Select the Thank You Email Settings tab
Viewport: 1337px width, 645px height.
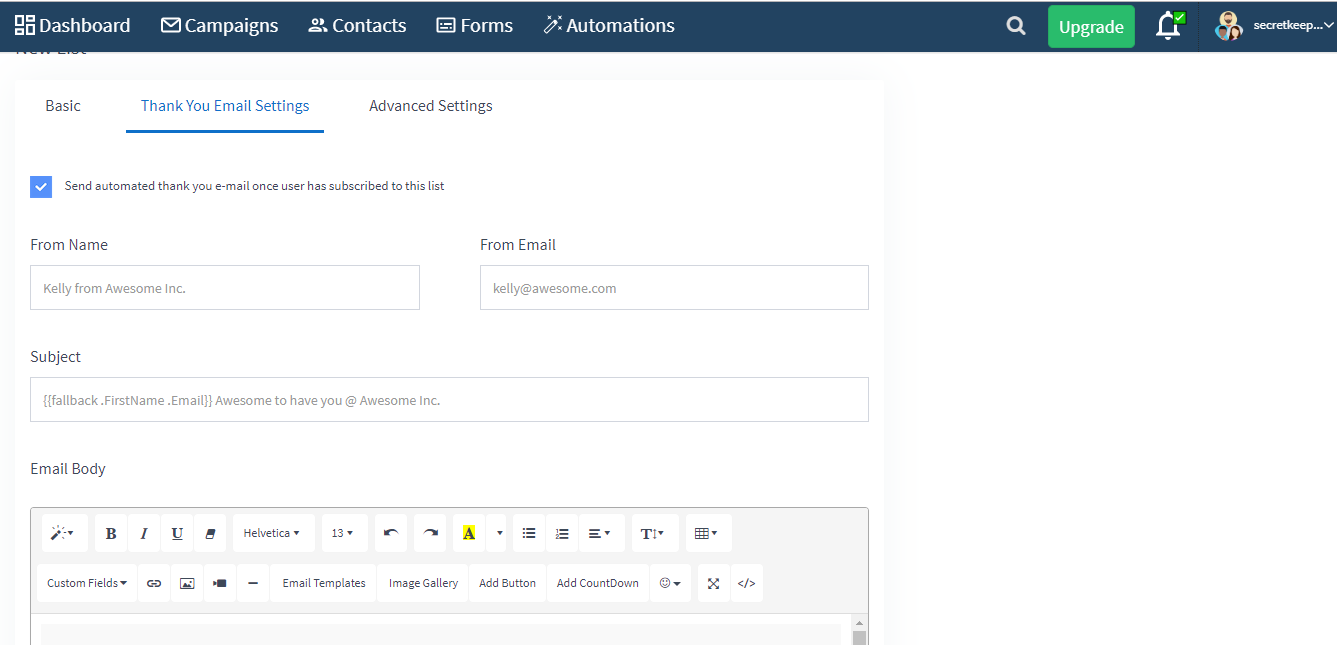click(x=225, y=105)
